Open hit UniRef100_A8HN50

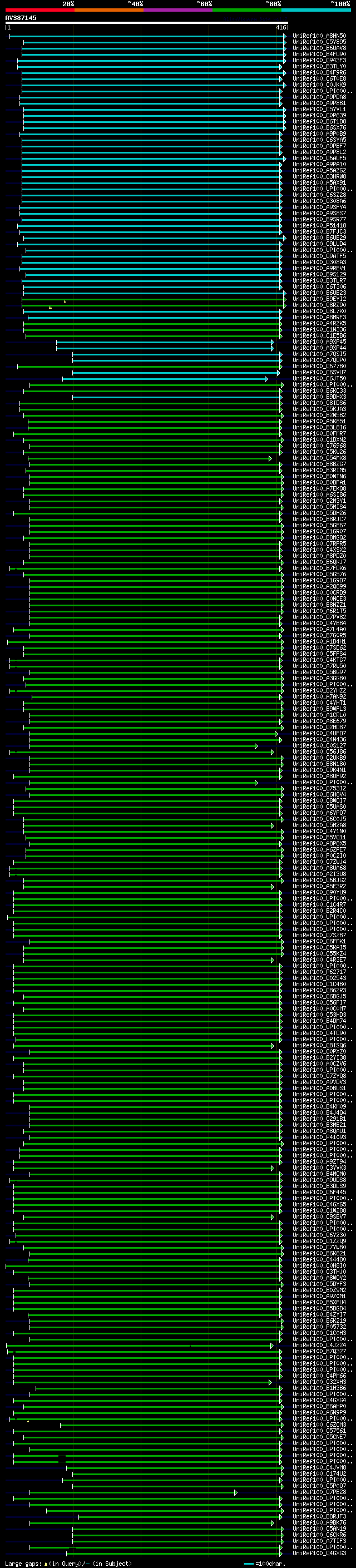pyautogui.click(x=319, y=36)
